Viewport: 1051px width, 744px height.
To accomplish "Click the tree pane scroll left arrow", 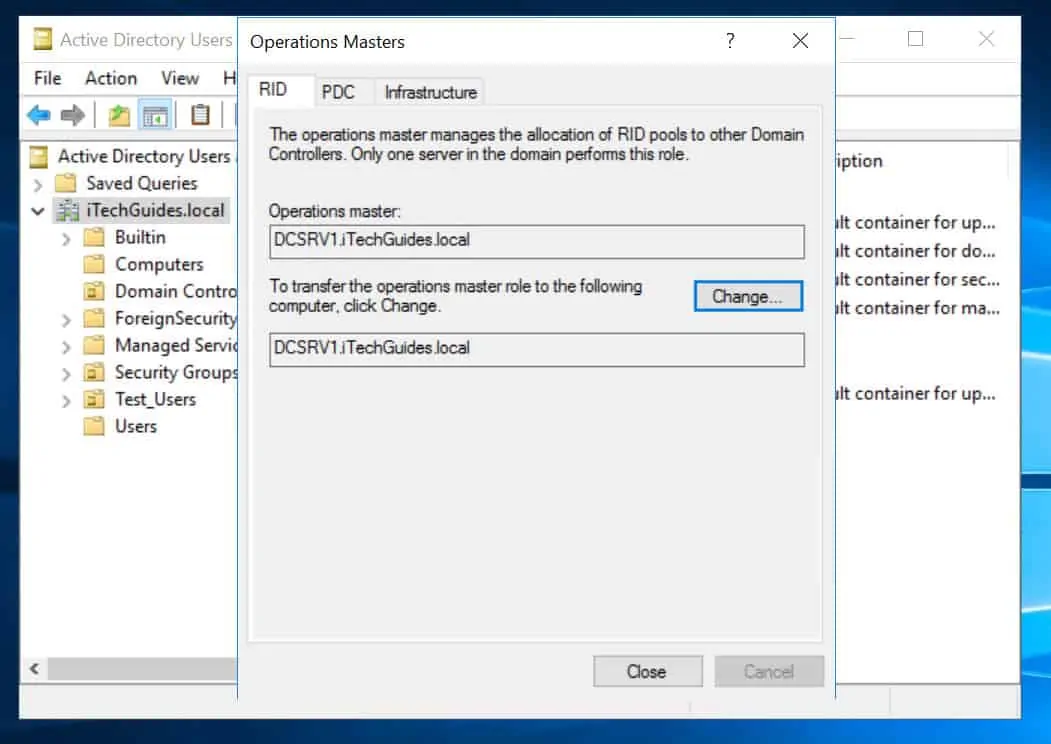I will point(34,668).
